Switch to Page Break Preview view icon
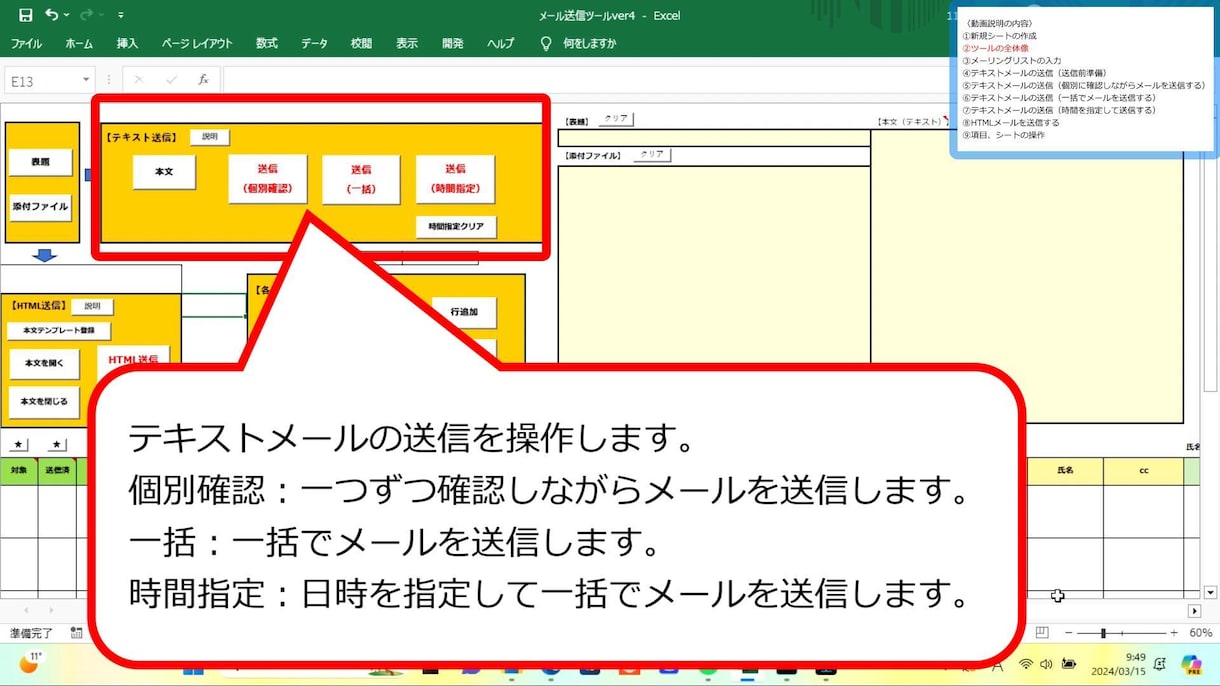The image size is (1220, 686). pyautogui.click(x=1042, y=633)
